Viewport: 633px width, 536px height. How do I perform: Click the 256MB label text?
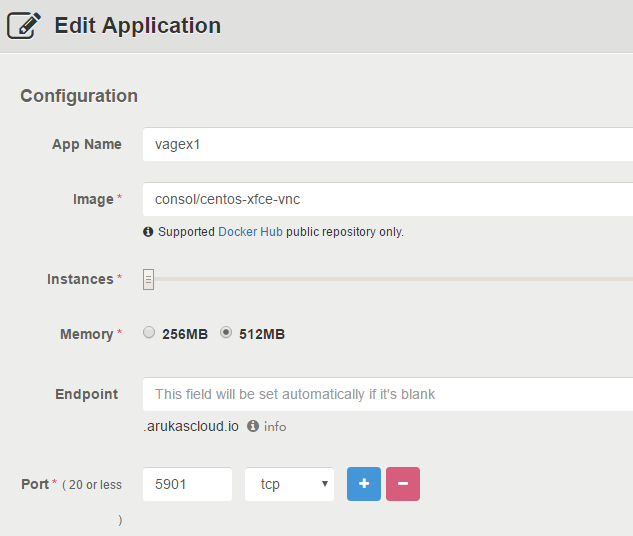185,334
